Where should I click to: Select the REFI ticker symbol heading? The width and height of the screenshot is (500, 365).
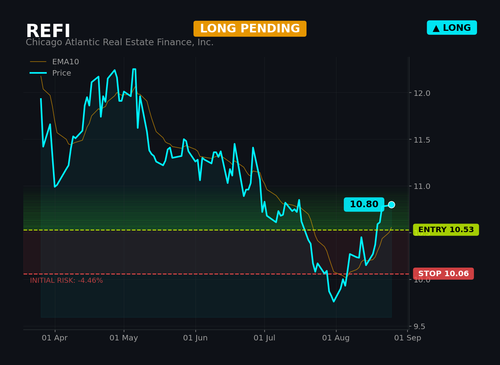pyautogui.click(x=48, y=31)
